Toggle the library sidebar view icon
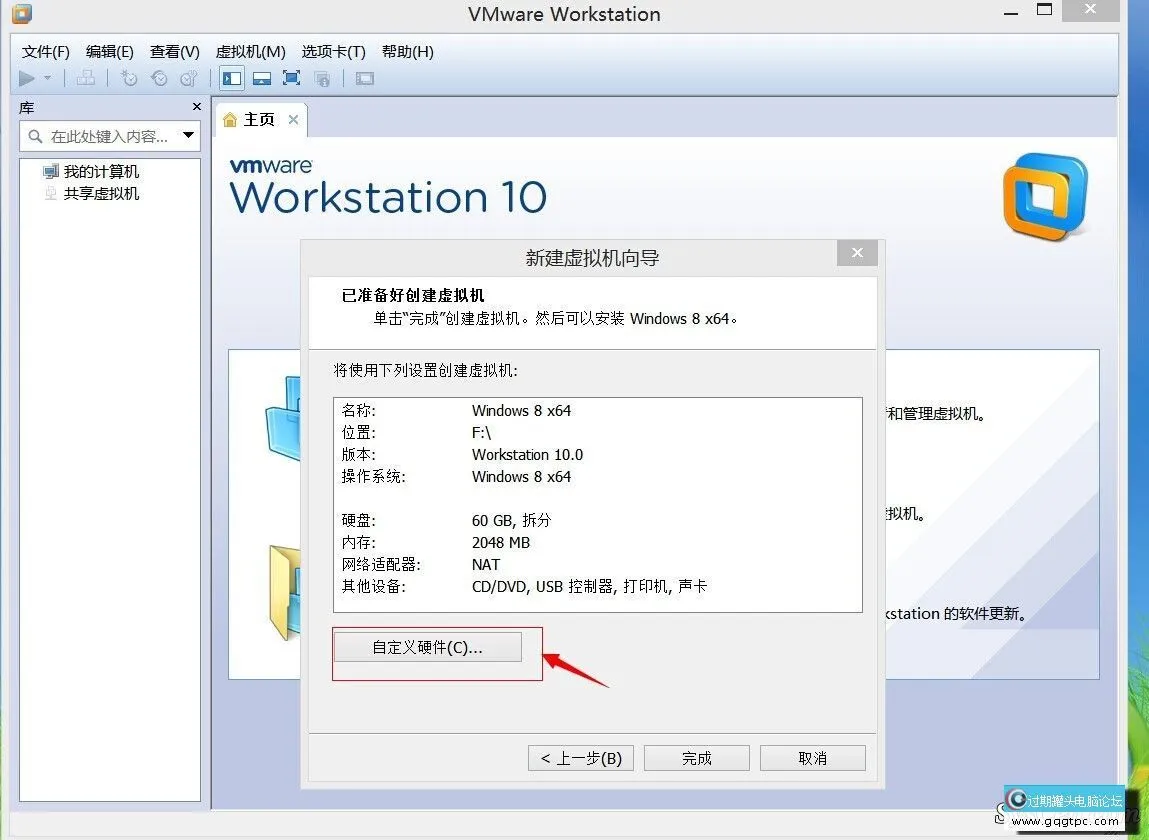This screenshot has width=1149, height=840. point(232,78)
